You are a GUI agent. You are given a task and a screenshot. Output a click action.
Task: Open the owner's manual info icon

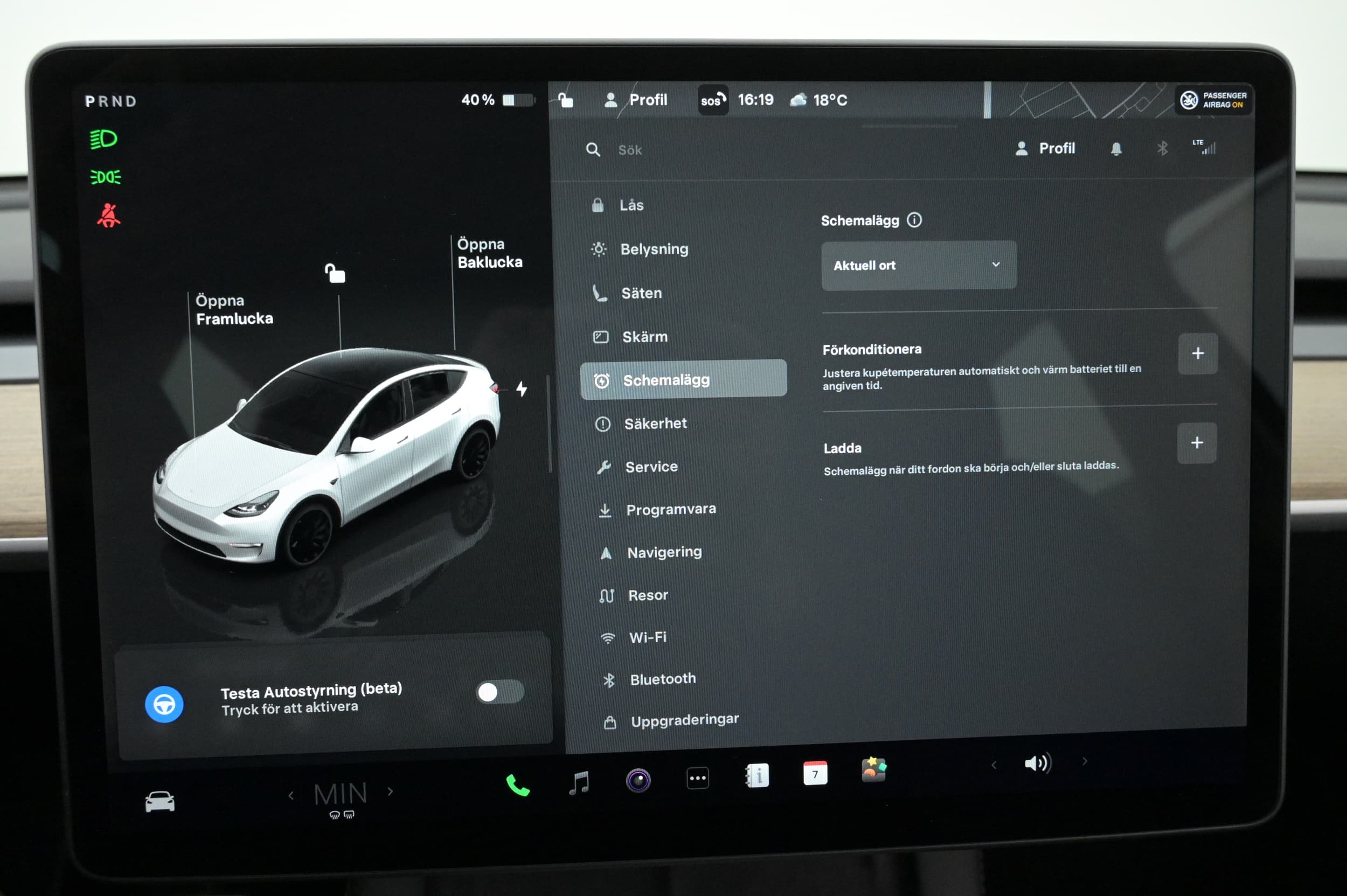tap(756, 775)
